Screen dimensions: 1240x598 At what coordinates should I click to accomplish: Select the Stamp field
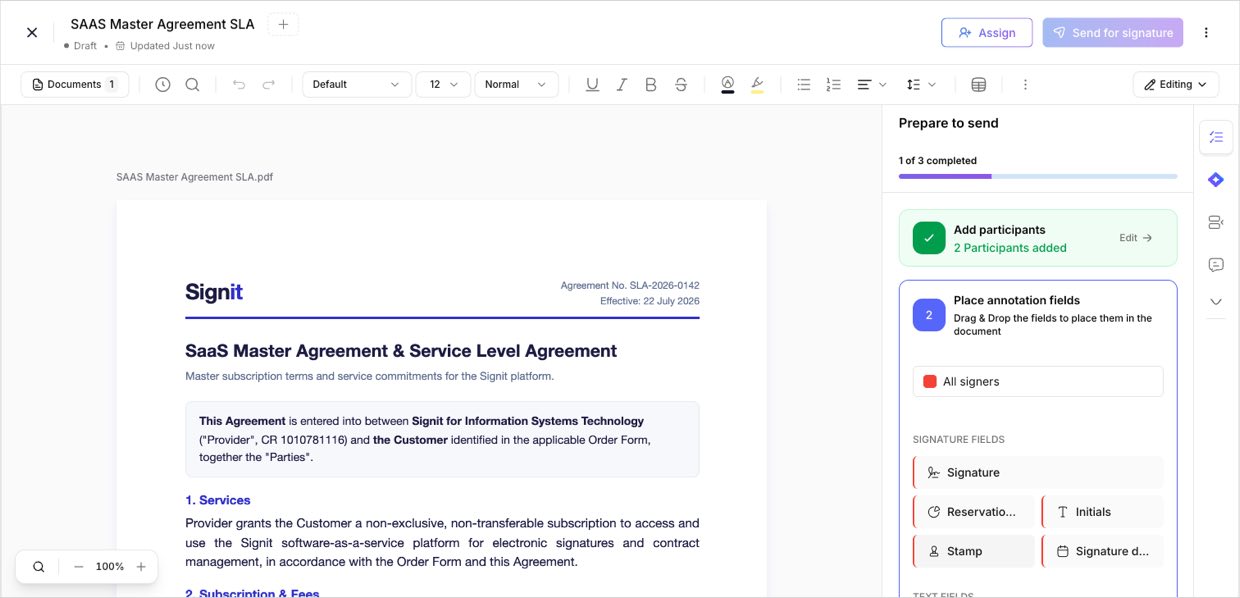tap(974, 551)
